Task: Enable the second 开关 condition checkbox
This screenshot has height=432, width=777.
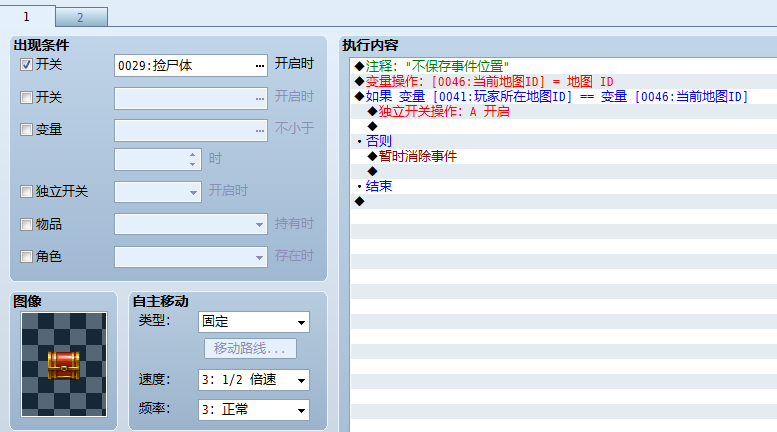Action: point(26,97)
